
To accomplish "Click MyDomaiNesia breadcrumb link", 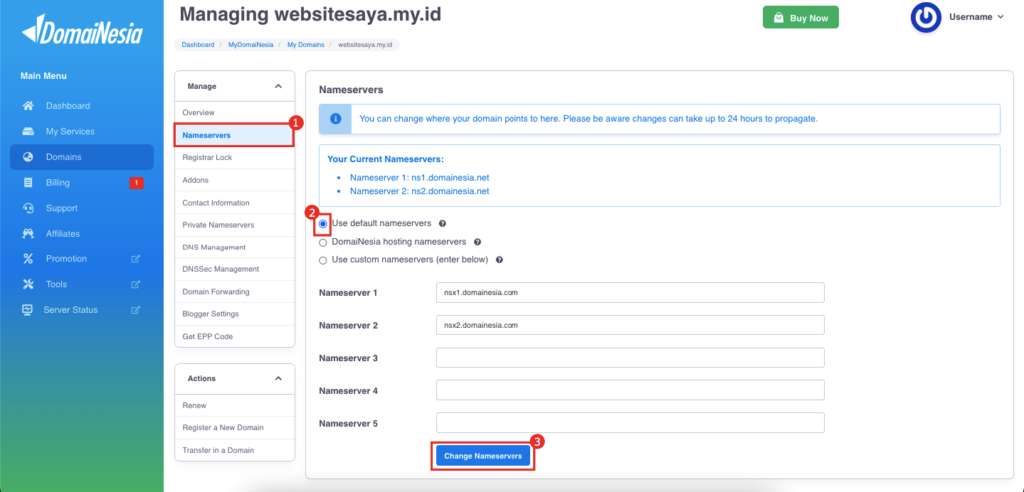I will [250, 45].
